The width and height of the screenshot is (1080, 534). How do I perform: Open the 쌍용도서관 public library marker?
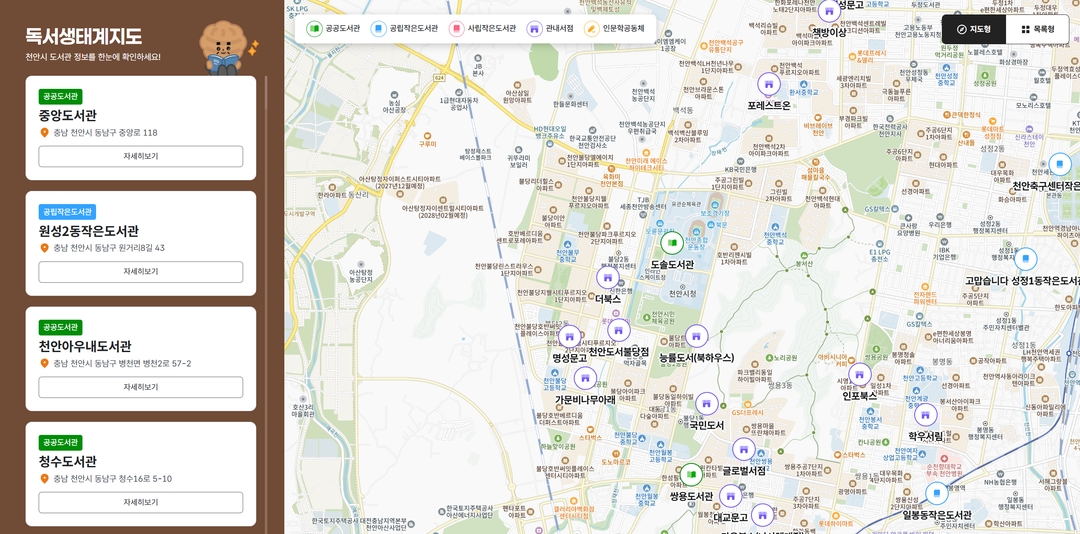691,474
